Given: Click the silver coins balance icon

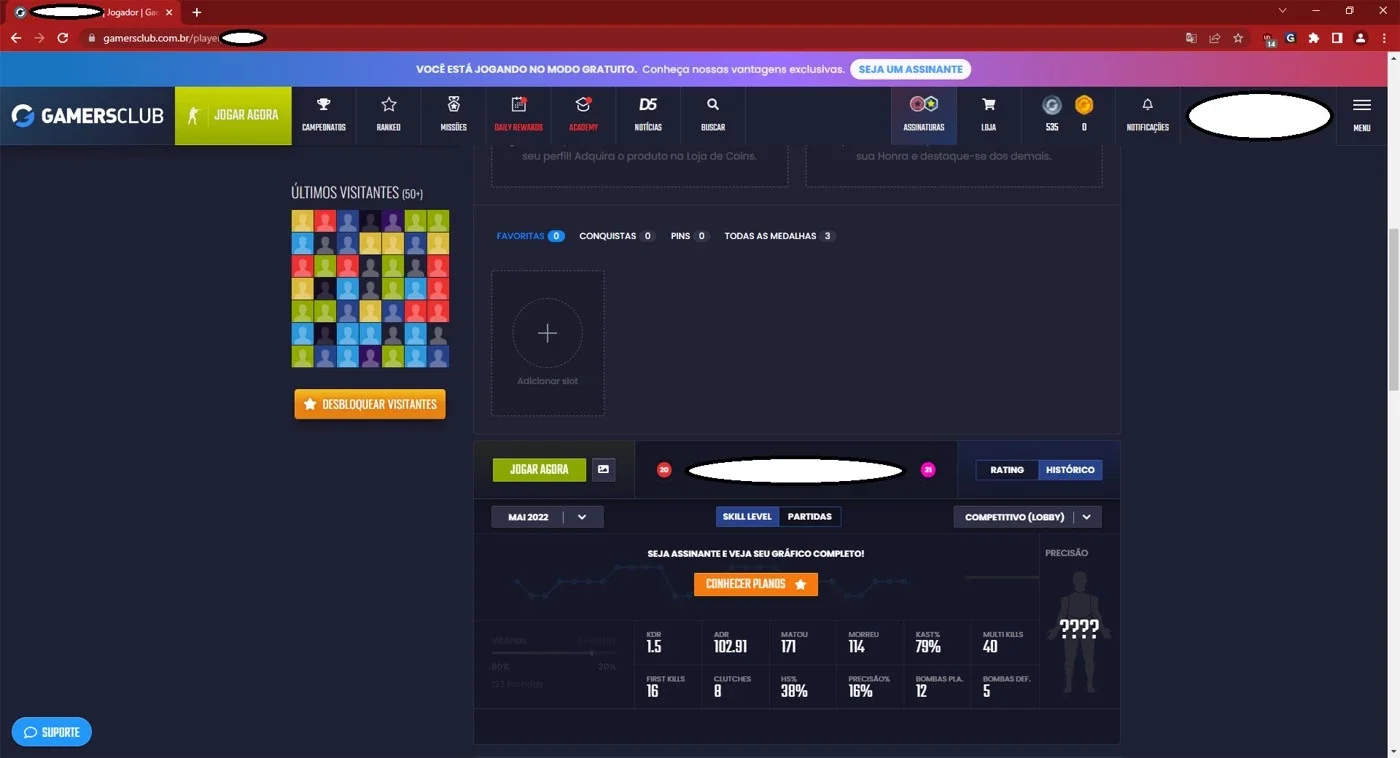Looking at the screenshot, I should click(1051, 105).
